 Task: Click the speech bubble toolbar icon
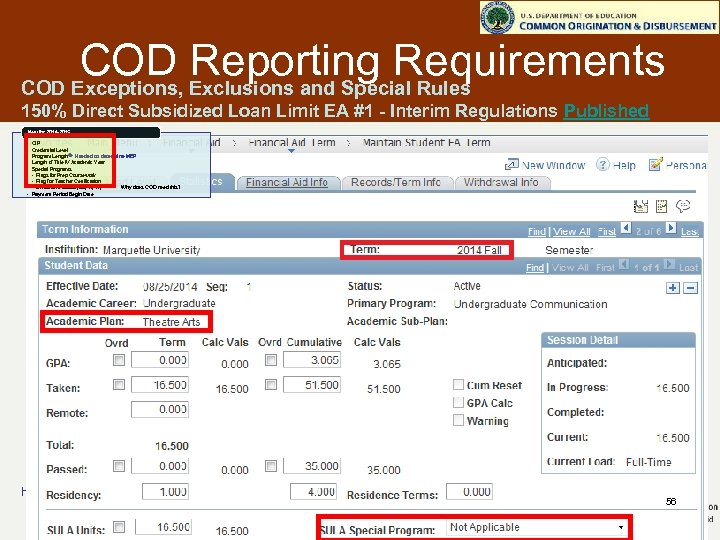[x=683, y=206]
